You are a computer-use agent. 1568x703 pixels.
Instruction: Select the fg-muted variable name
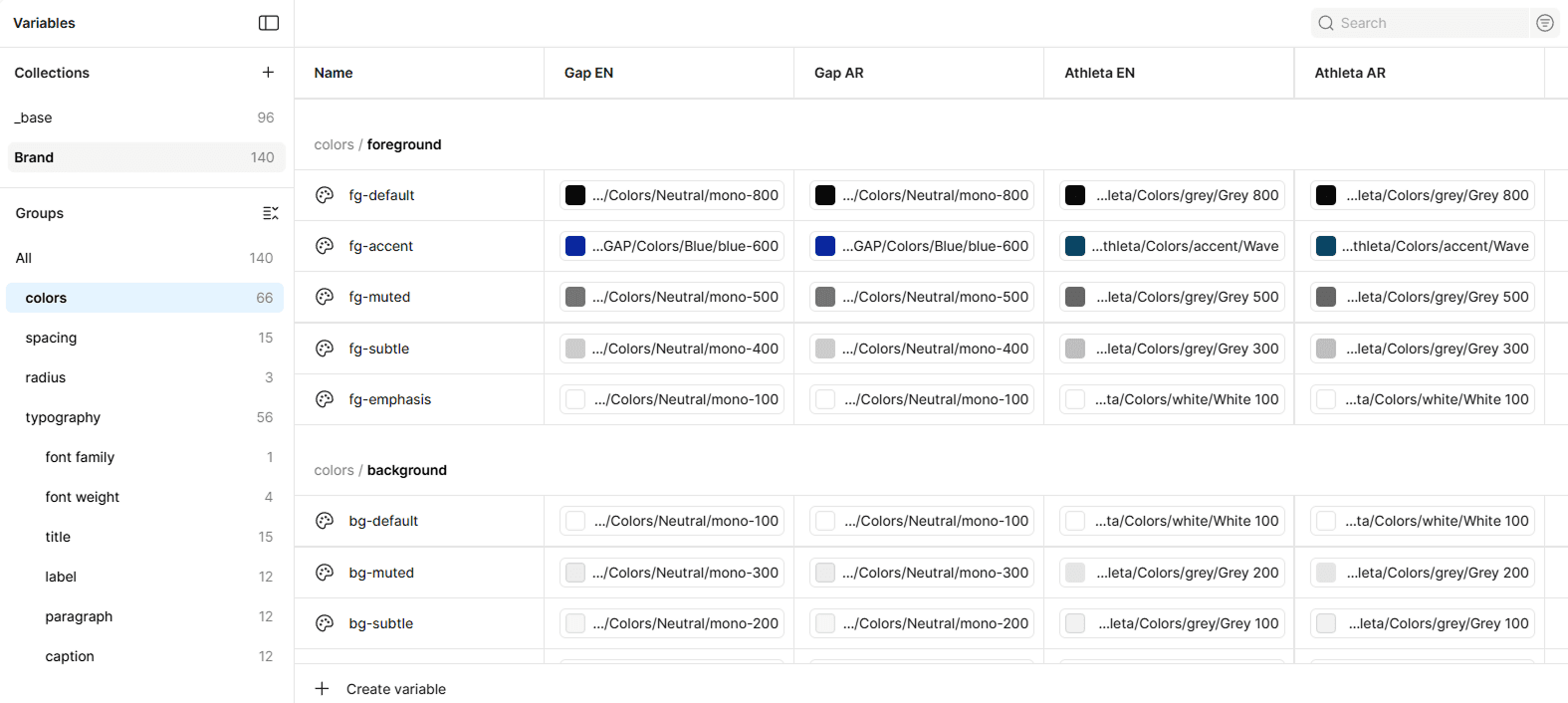pos(379,297)
